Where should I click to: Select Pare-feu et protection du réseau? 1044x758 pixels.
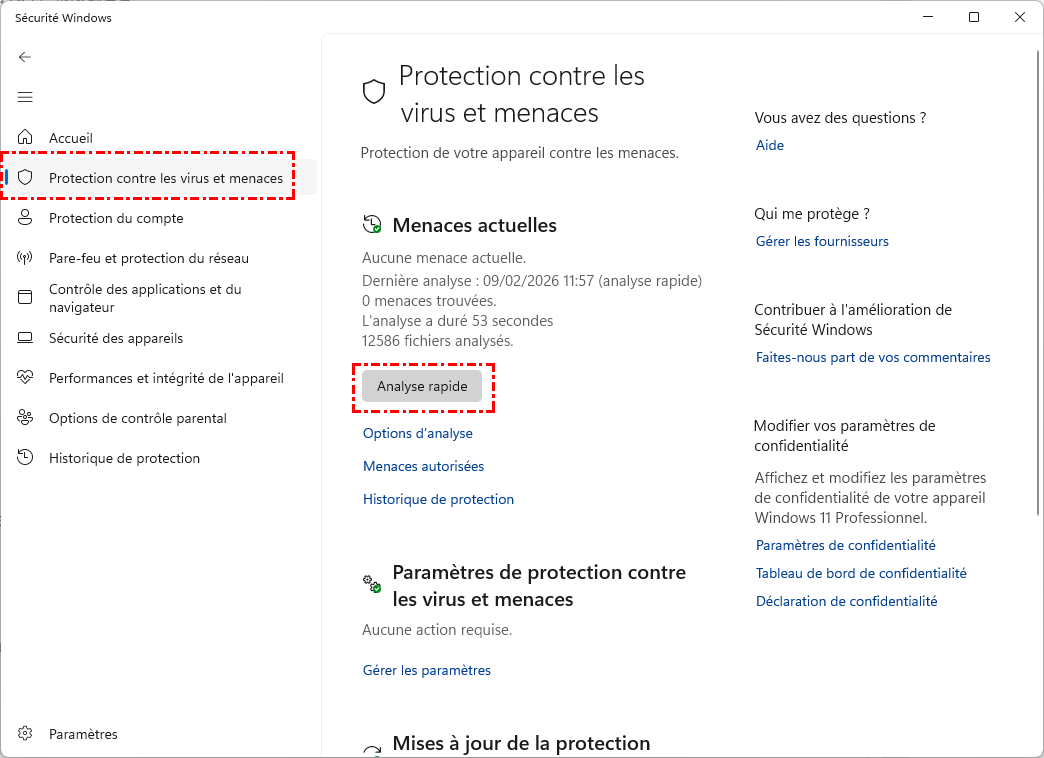149,258
